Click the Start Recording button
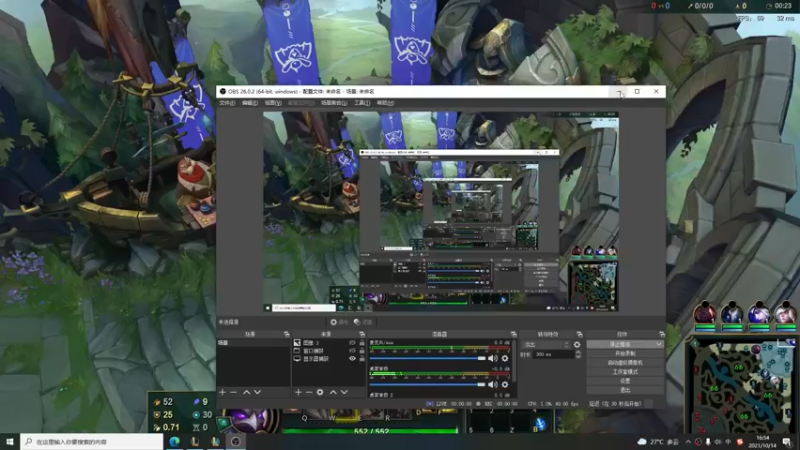The image size is (800, 450). tap(625, 354)
